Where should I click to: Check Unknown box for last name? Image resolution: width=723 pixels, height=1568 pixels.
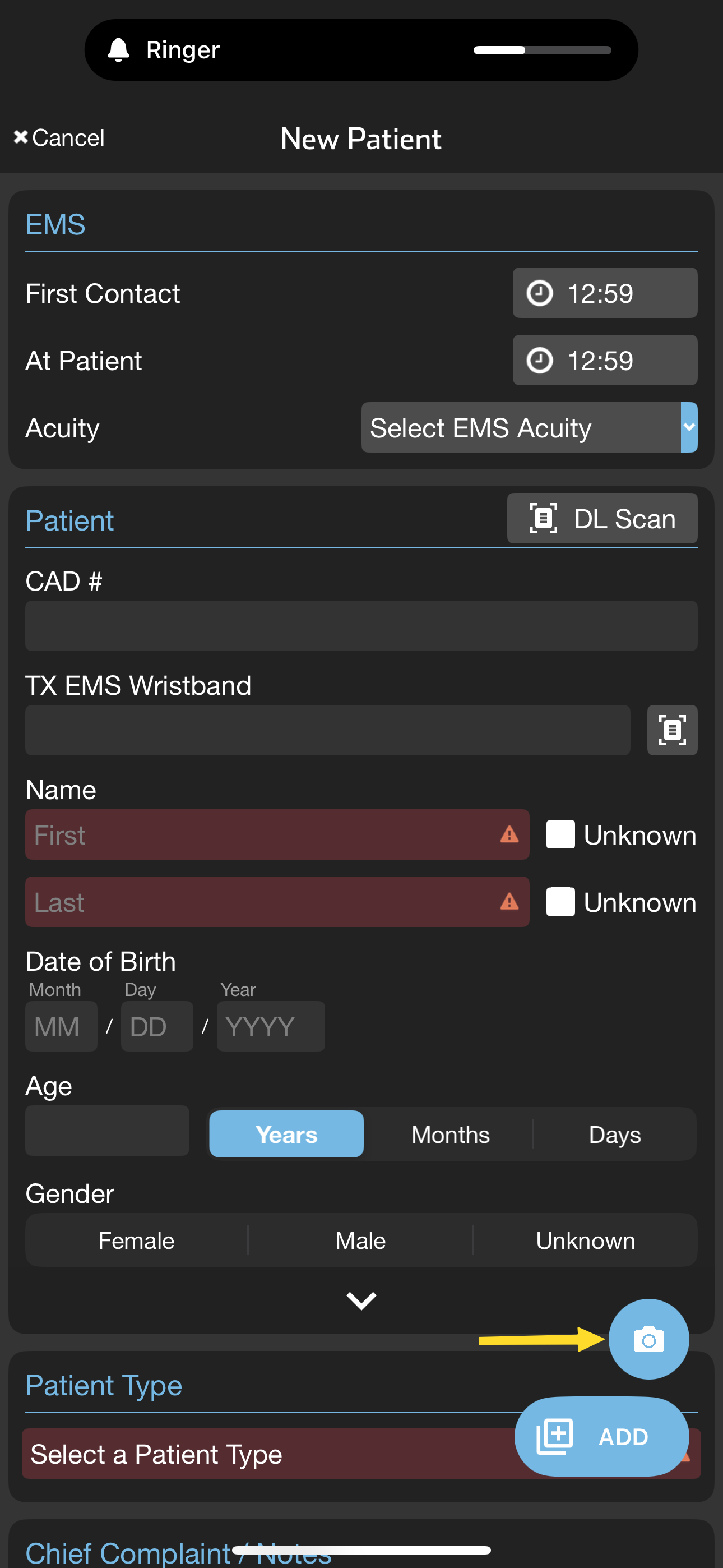click(560, 901)
